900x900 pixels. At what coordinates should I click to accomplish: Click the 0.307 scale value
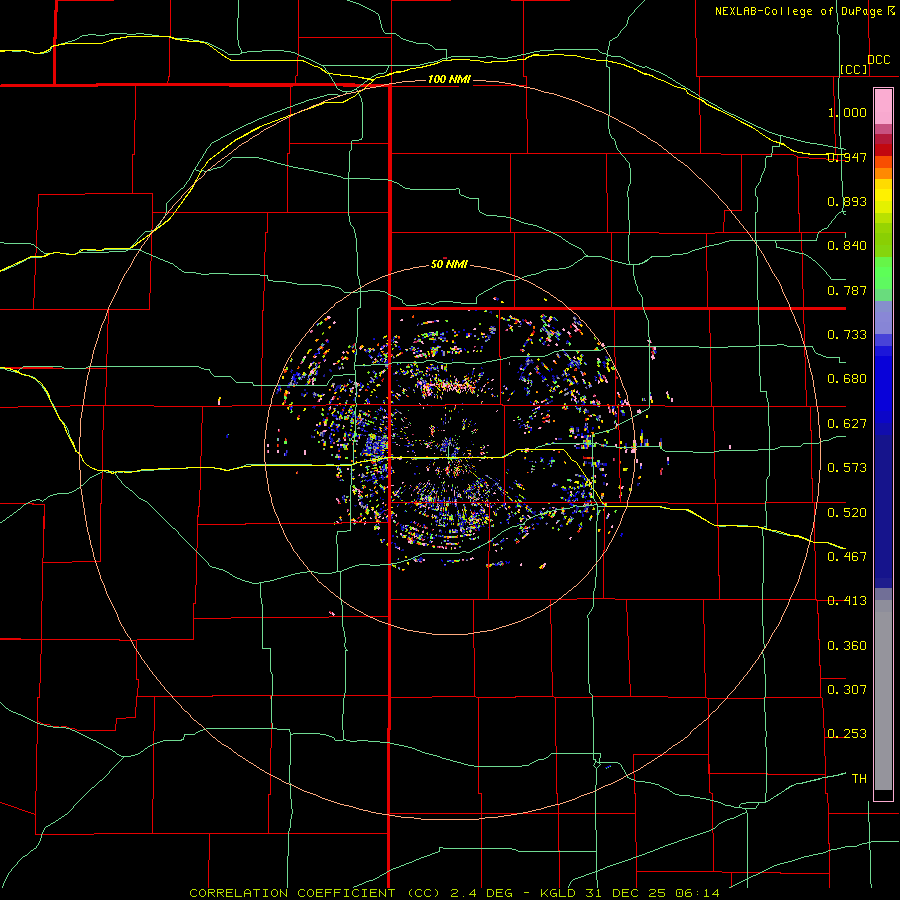pyautogui.click(x=847, y=690)
